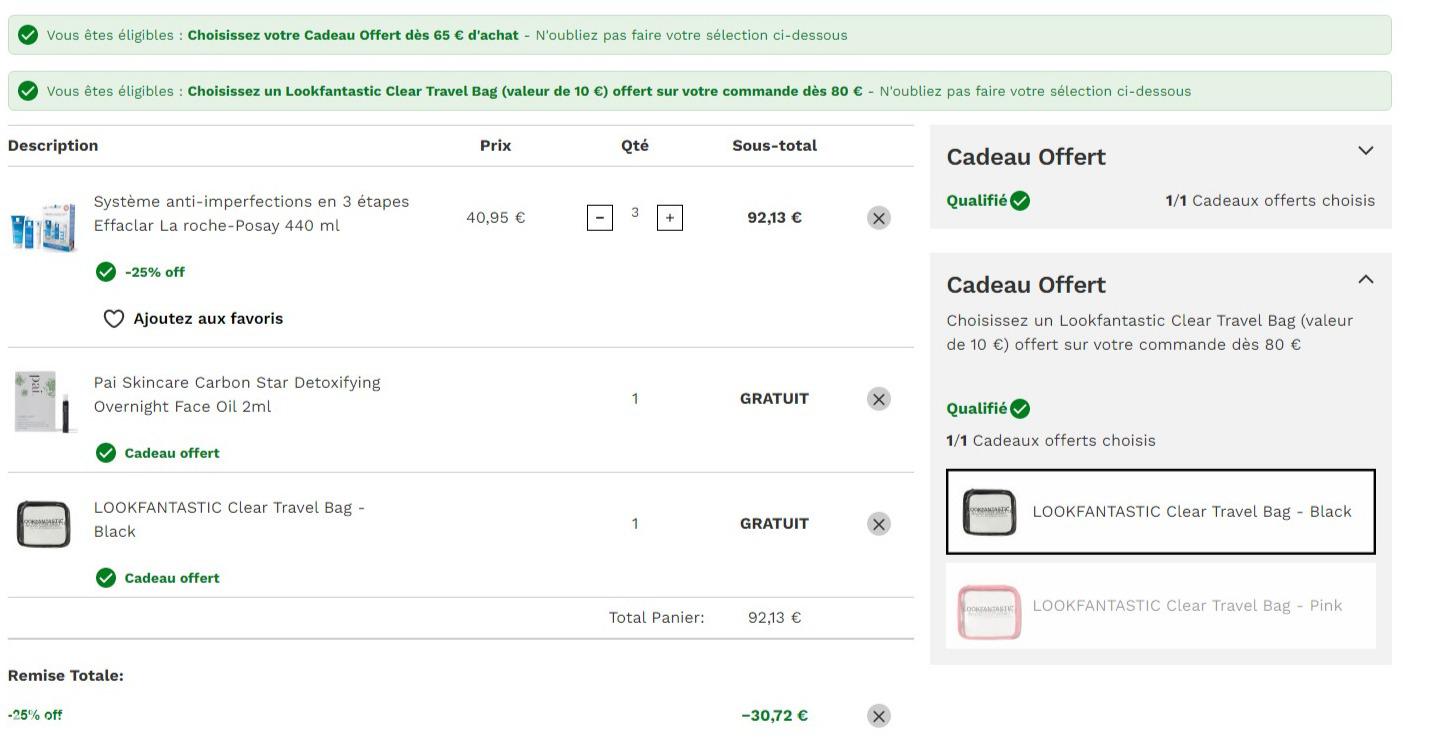Click the quantity value field
Image resolution: width=1430 pixels, height=740 pixels.
click(x=635, y=213)
